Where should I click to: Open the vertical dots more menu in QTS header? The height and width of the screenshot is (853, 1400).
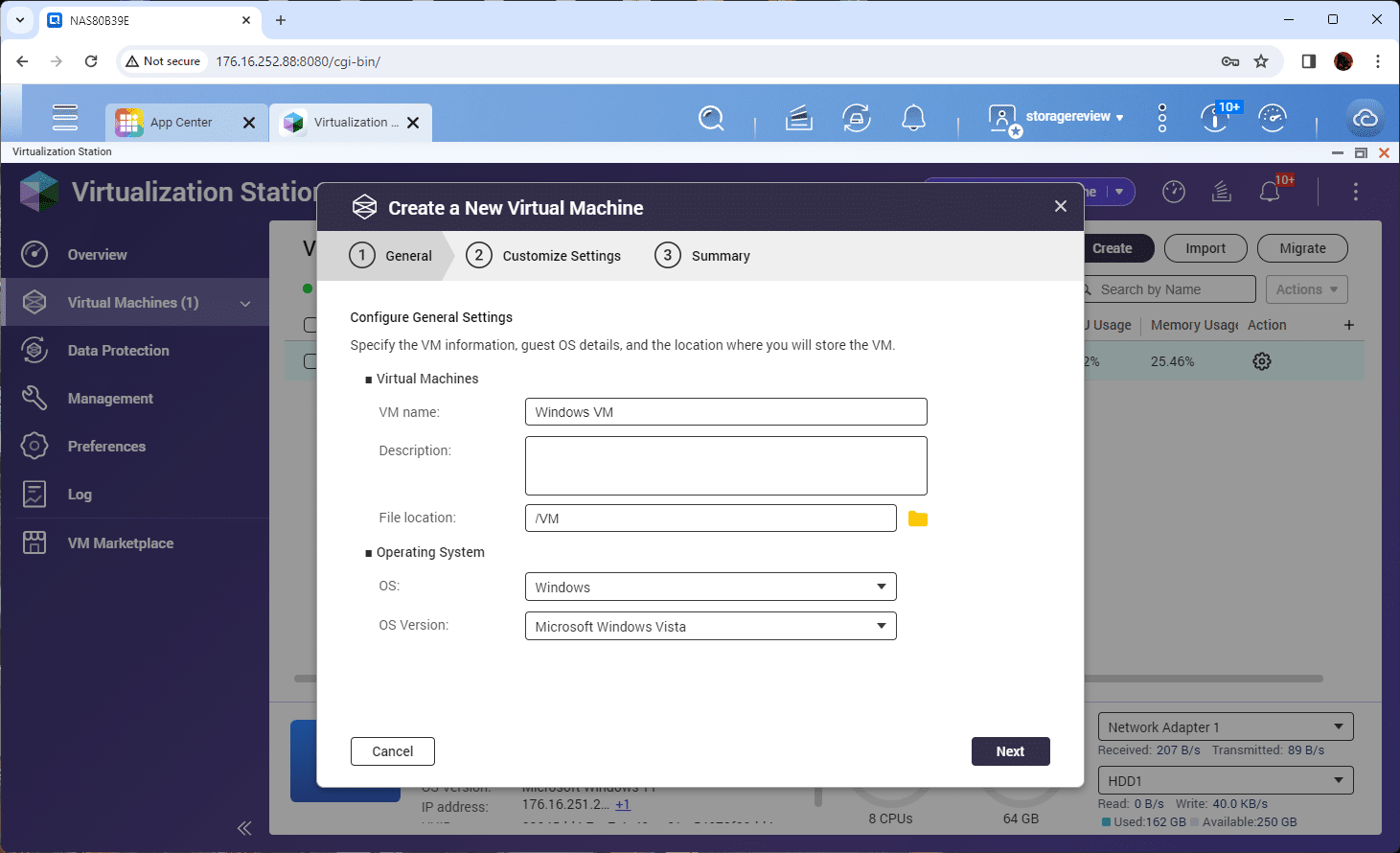[1162, 118]
